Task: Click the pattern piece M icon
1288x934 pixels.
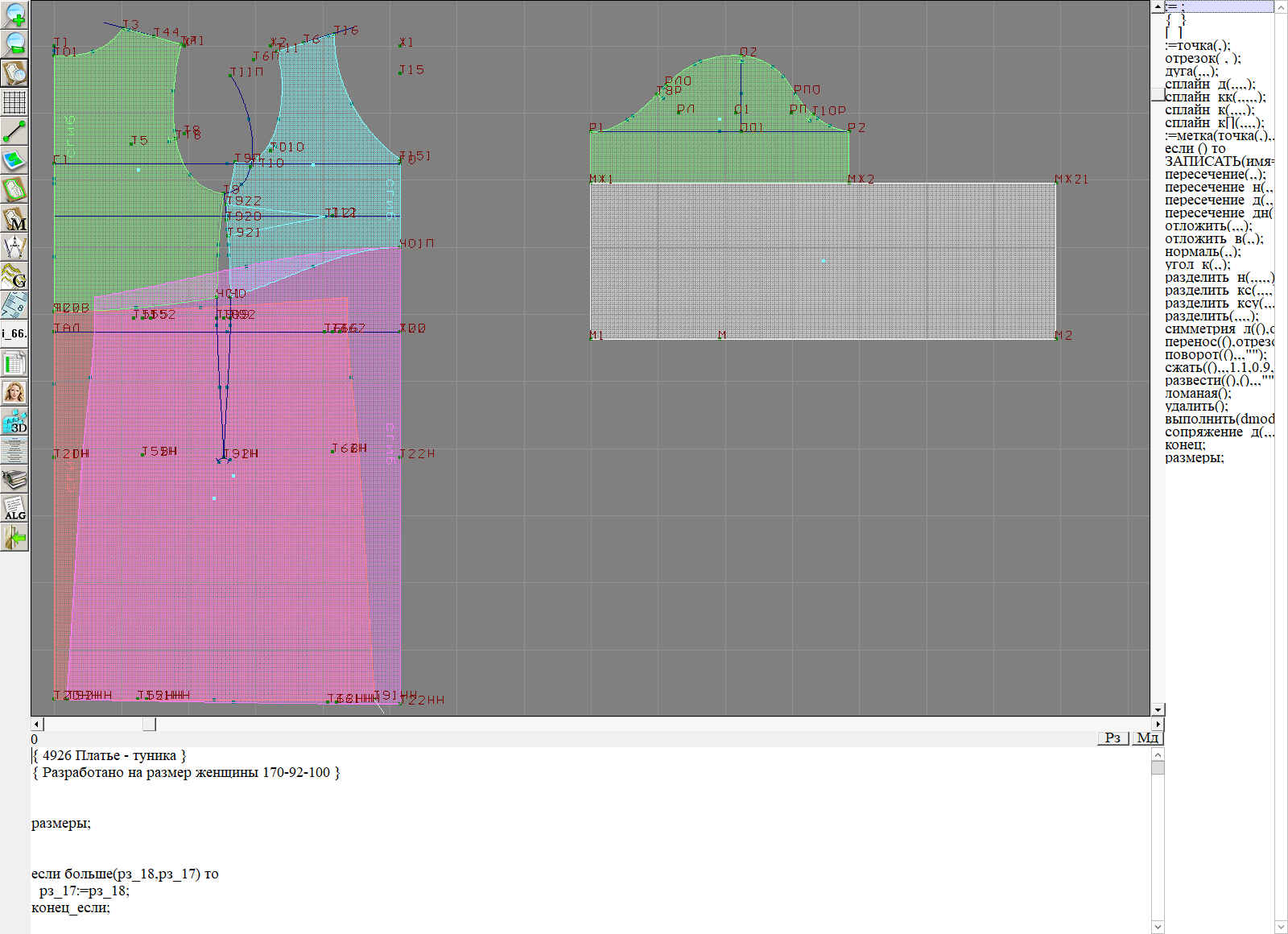Action: pyautogui.click(x=14, y=218)
